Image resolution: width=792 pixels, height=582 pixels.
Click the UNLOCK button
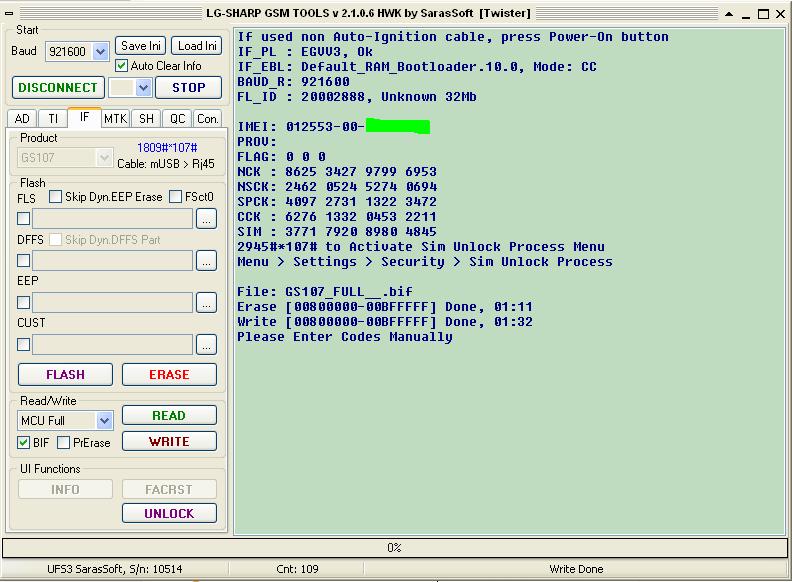[169, 513]
